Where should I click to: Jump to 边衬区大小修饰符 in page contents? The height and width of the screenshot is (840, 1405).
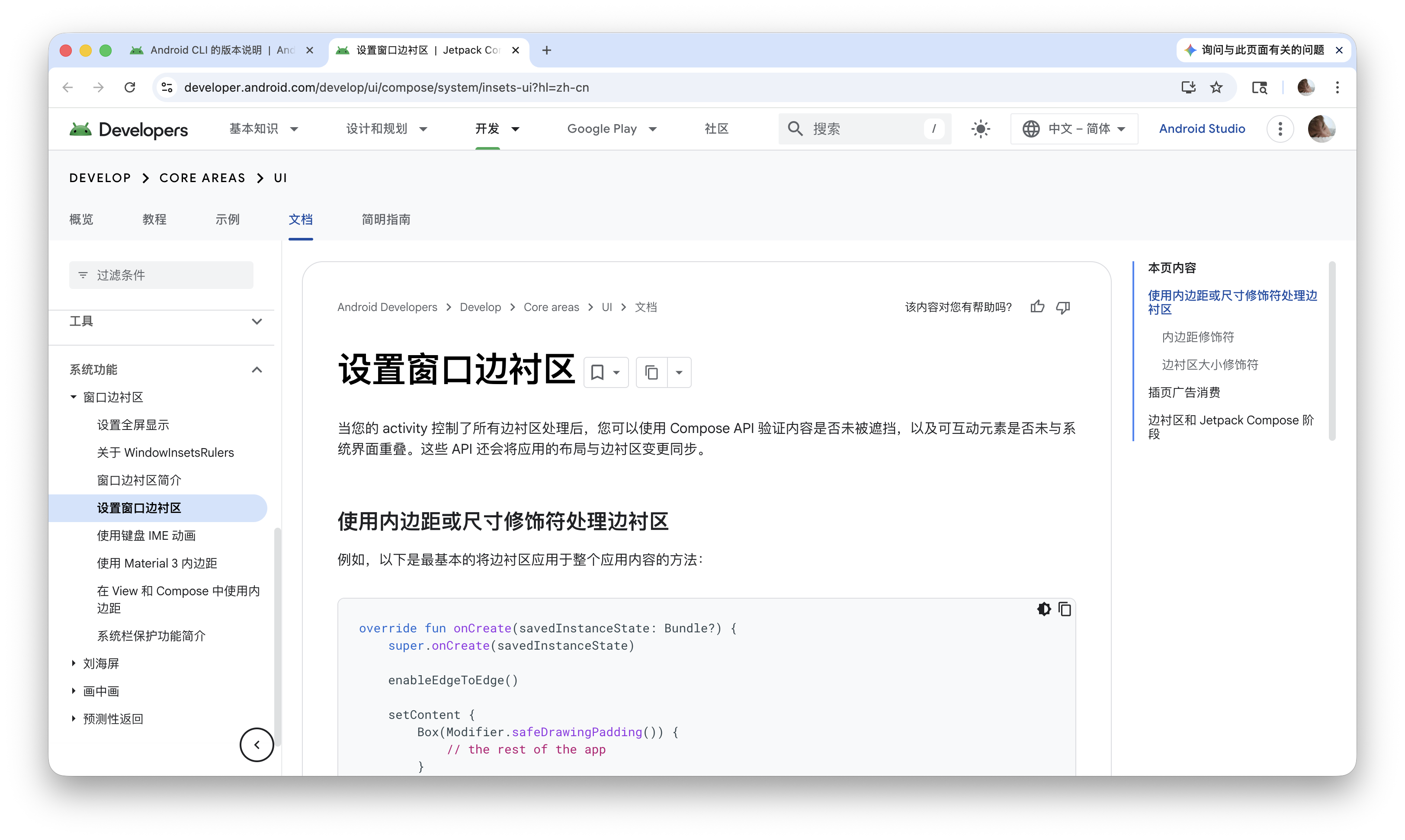tap(1210, 365)
